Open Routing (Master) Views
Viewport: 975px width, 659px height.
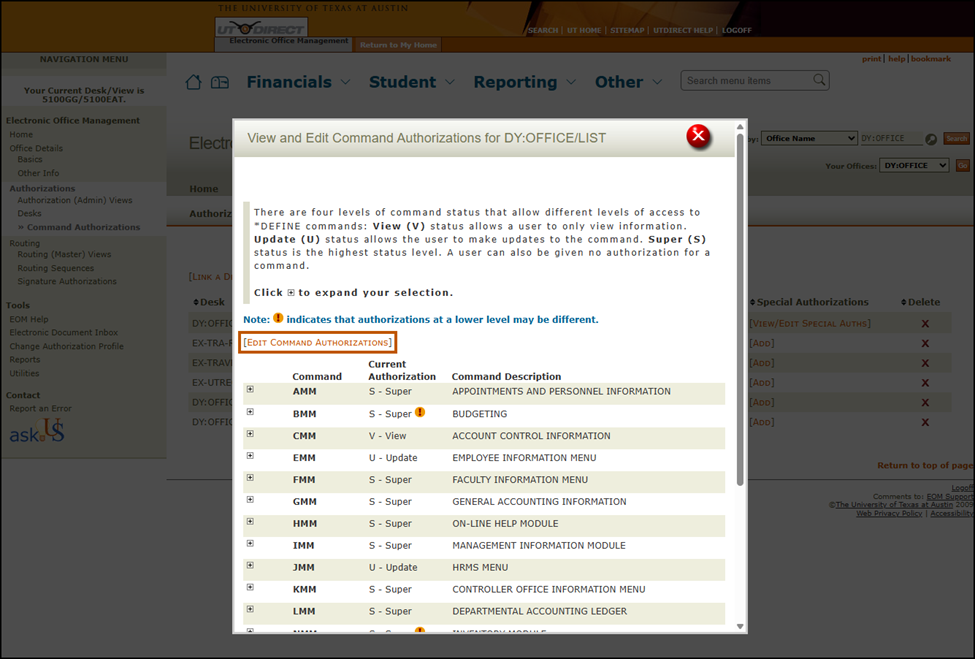click(64, 254)
